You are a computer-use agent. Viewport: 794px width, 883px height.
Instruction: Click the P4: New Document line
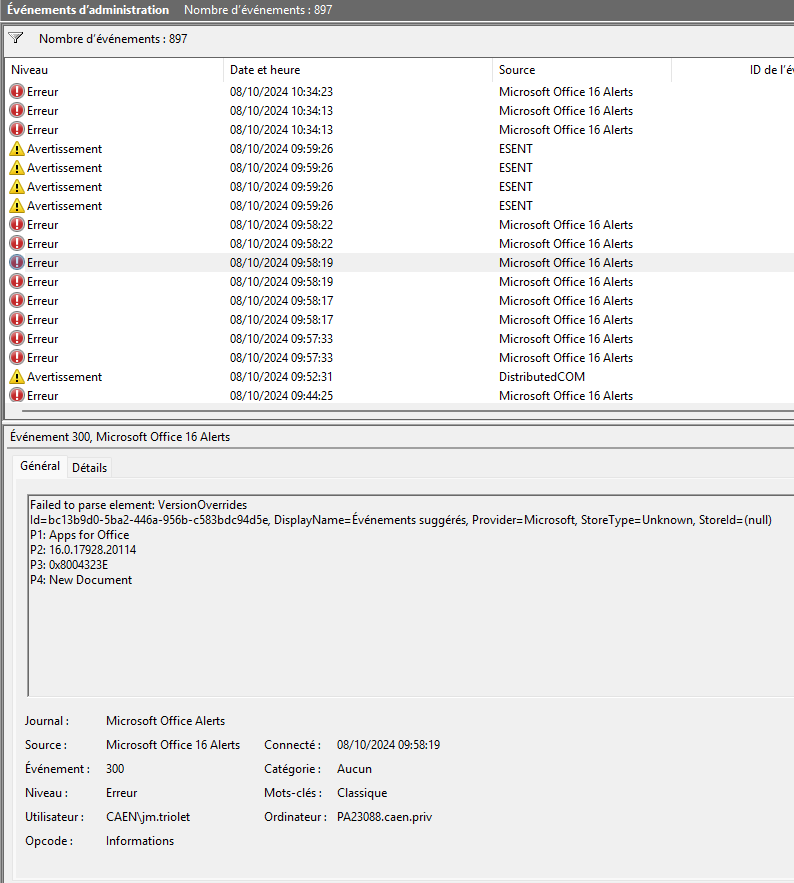tap(81, 580)
